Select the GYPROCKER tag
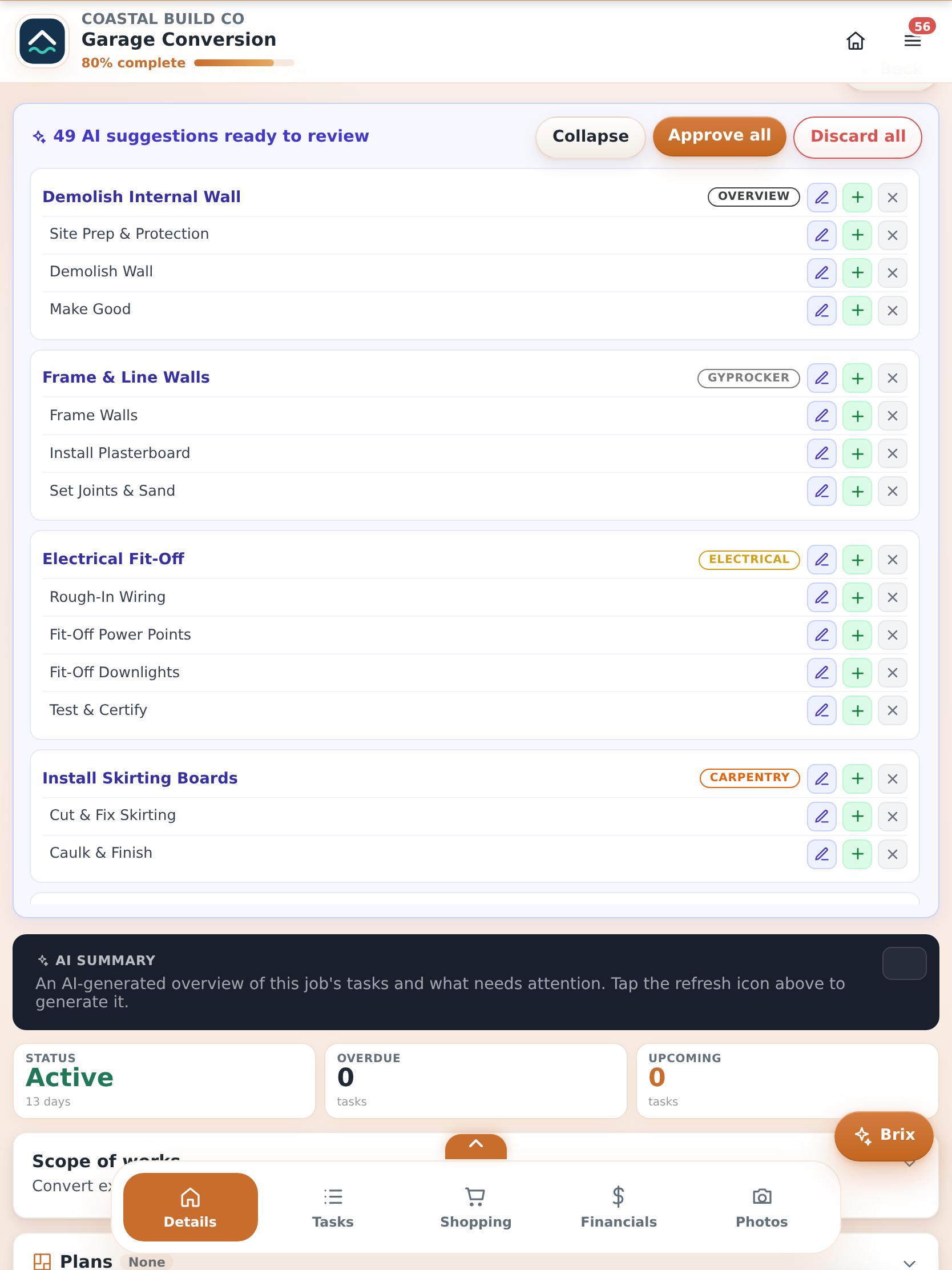 pyautogui.click(x=748, y=378)
